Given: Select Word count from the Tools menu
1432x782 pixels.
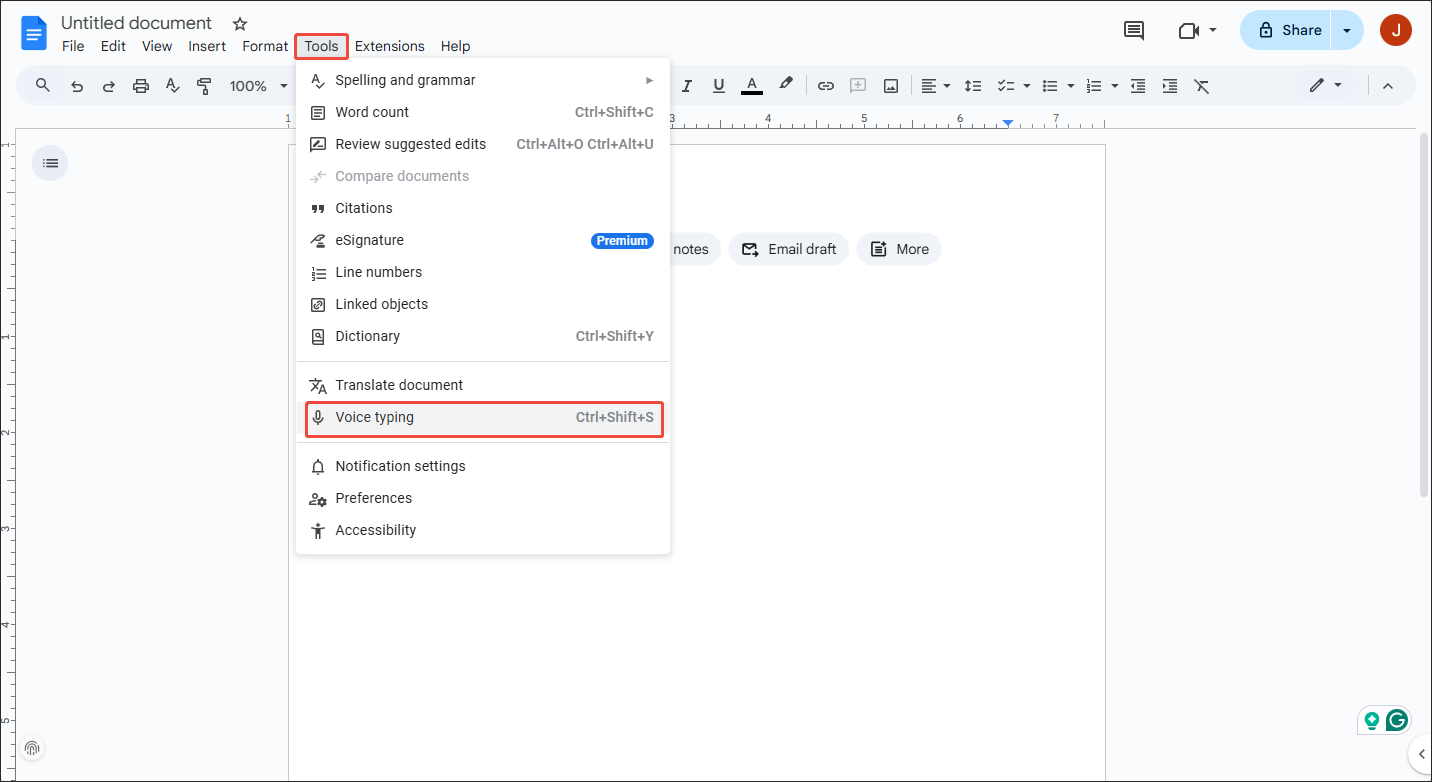Looking at the screenshot, I should tap(371, 112).
